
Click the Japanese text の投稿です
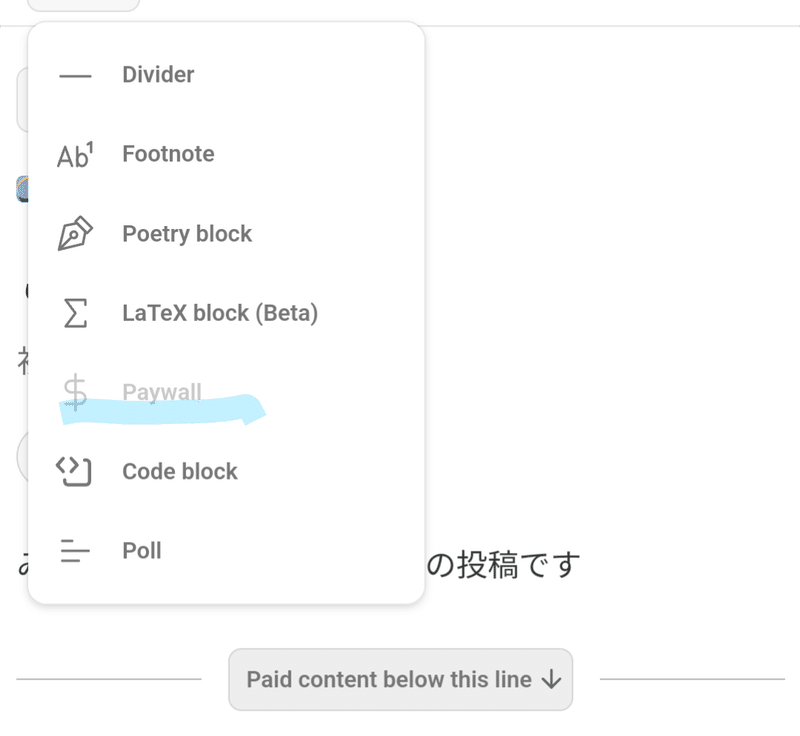[504, 565]
